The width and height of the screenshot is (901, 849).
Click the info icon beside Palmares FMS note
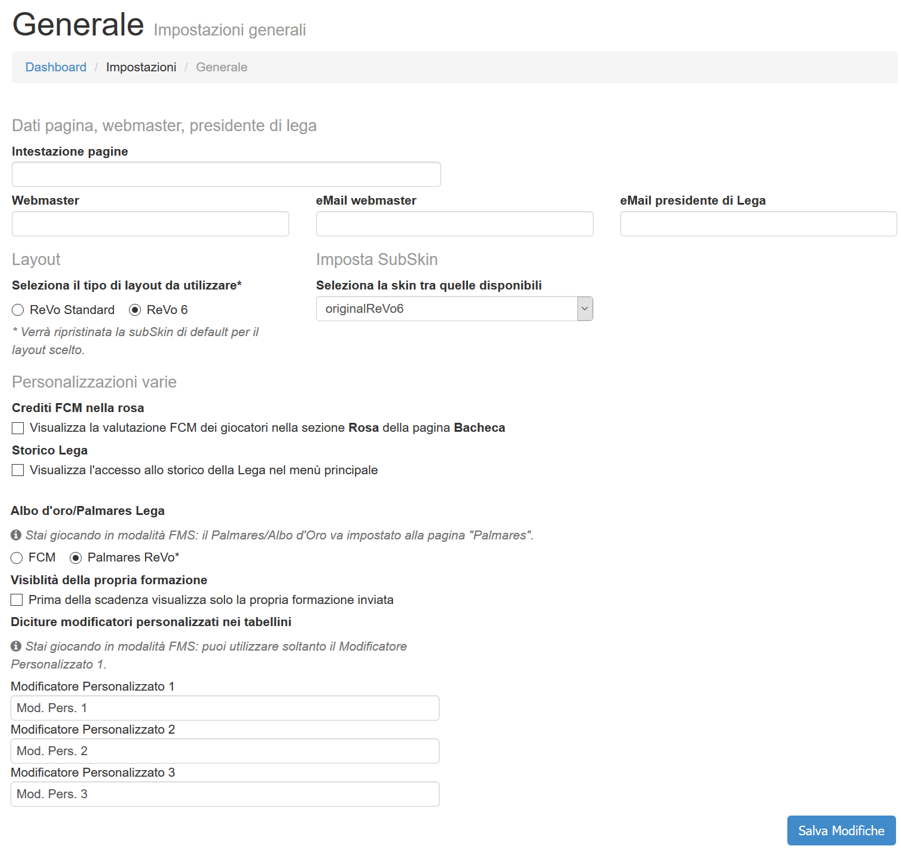[16, 535]
